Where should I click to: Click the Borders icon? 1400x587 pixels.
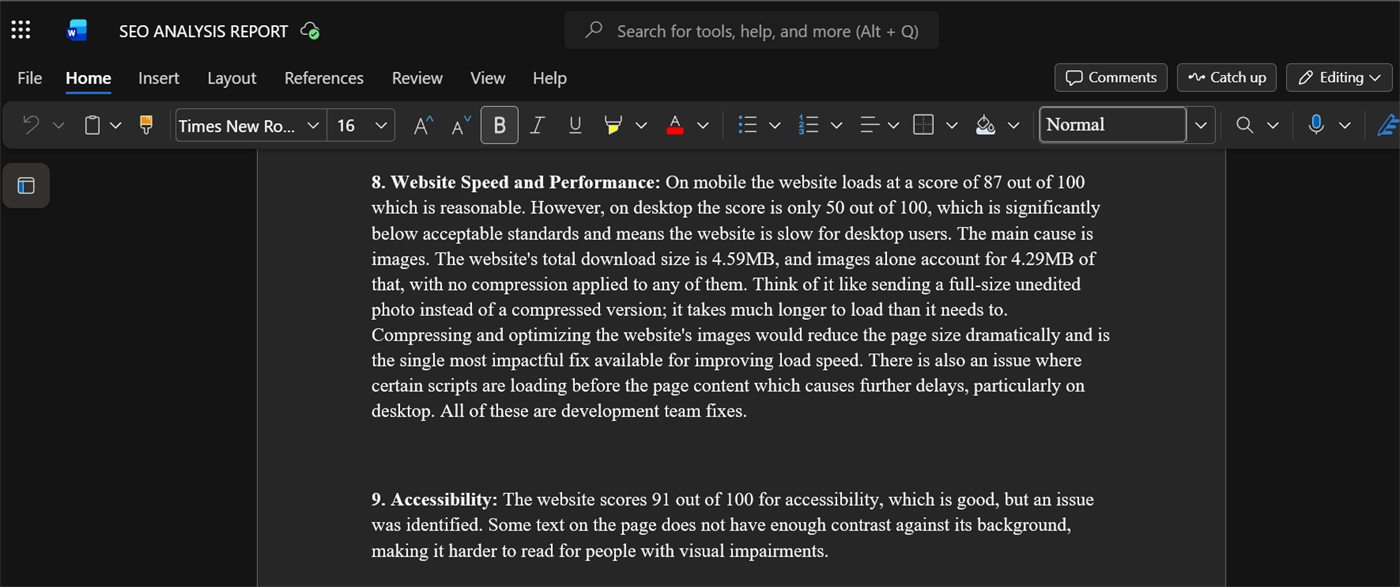924,125
